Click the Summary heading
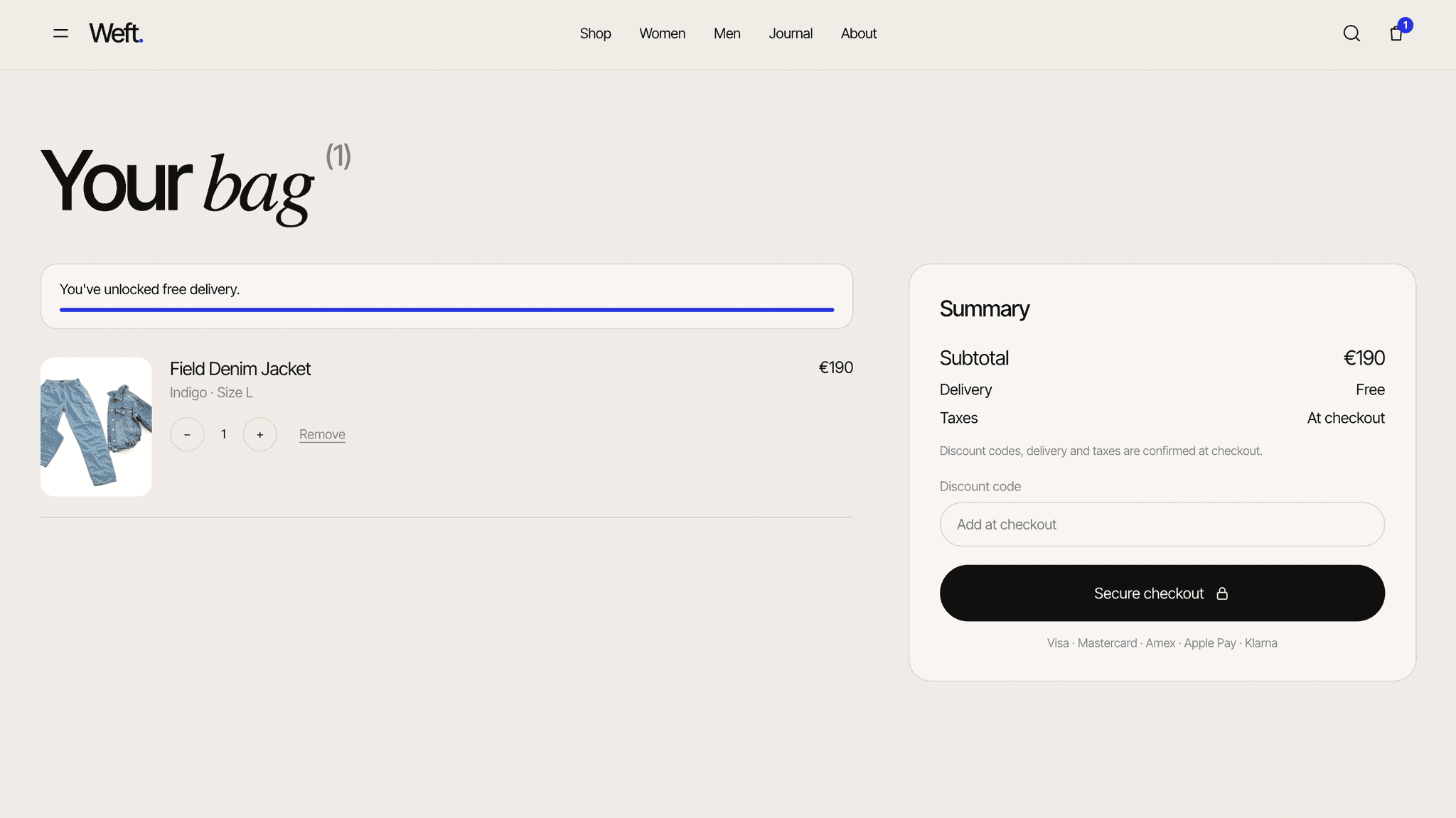Screen dimensions: 1456x818 (x=984, y=309)
